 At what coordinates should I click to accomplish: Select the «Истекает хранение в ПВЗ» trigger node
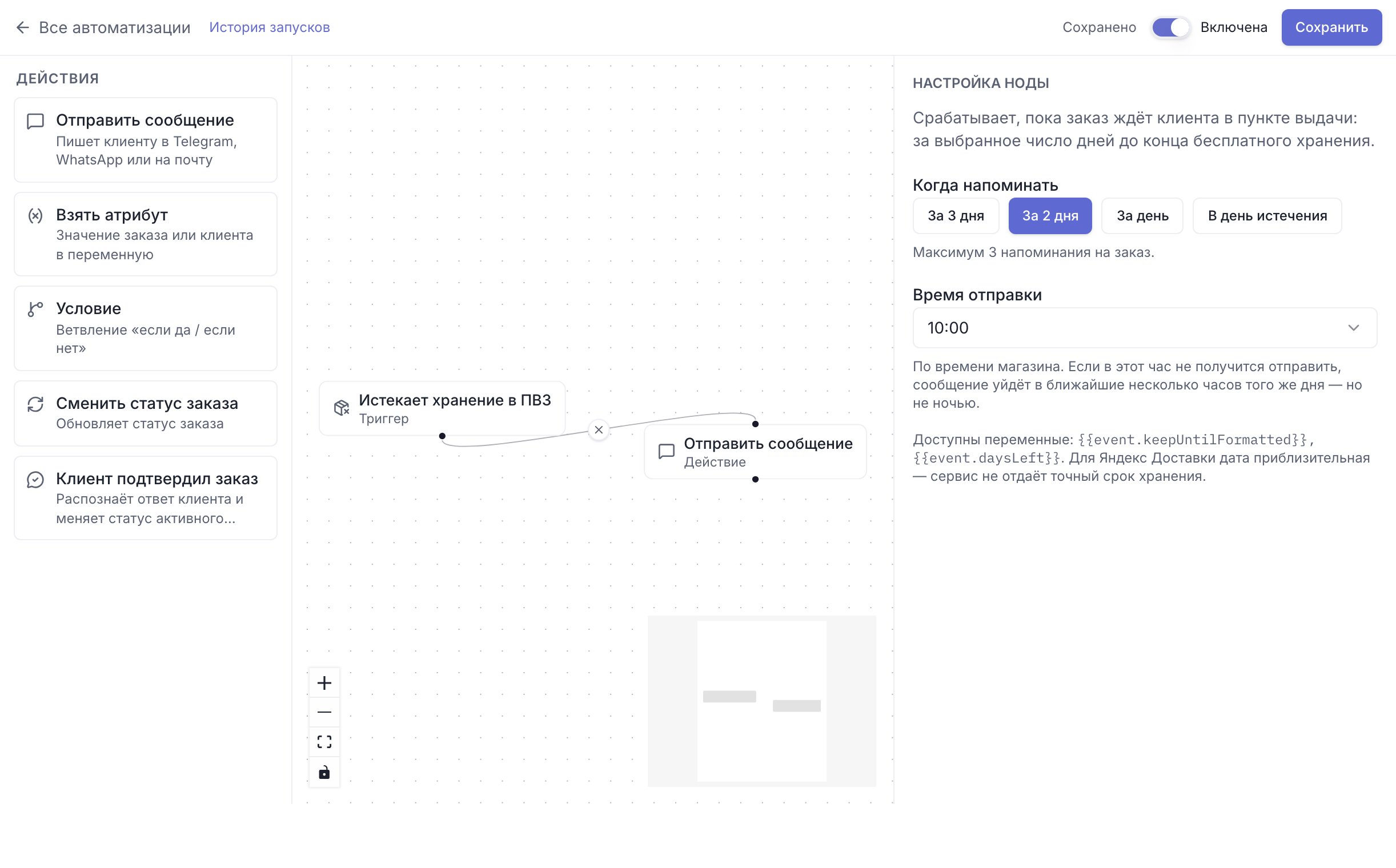(442, 408)
